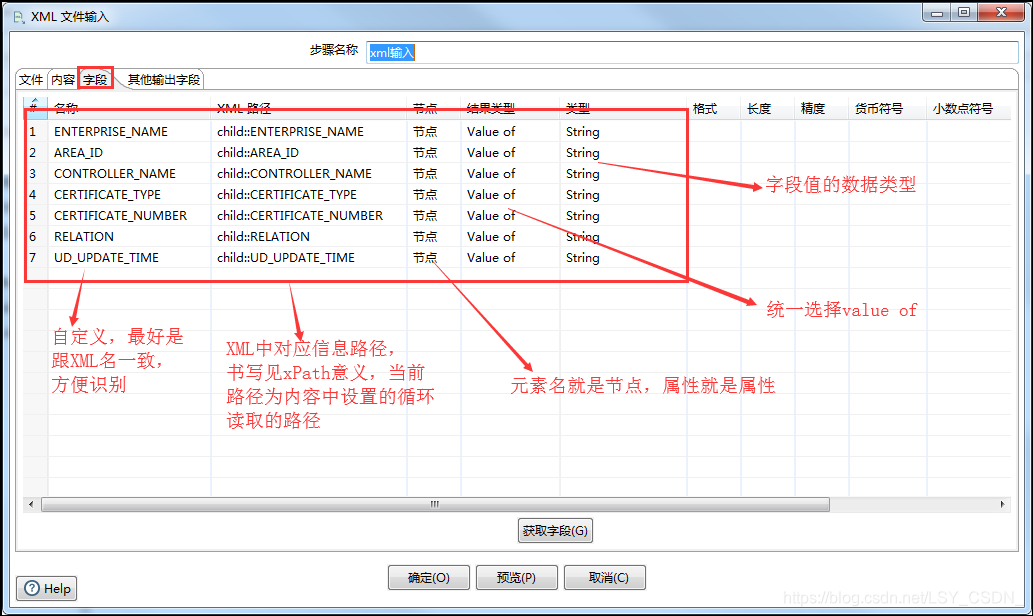The height and width of the screenshot is (616, 1033).
Task: Click the child::UD_UPDATE_TIME path cell
Action: (x=309, y=258)
